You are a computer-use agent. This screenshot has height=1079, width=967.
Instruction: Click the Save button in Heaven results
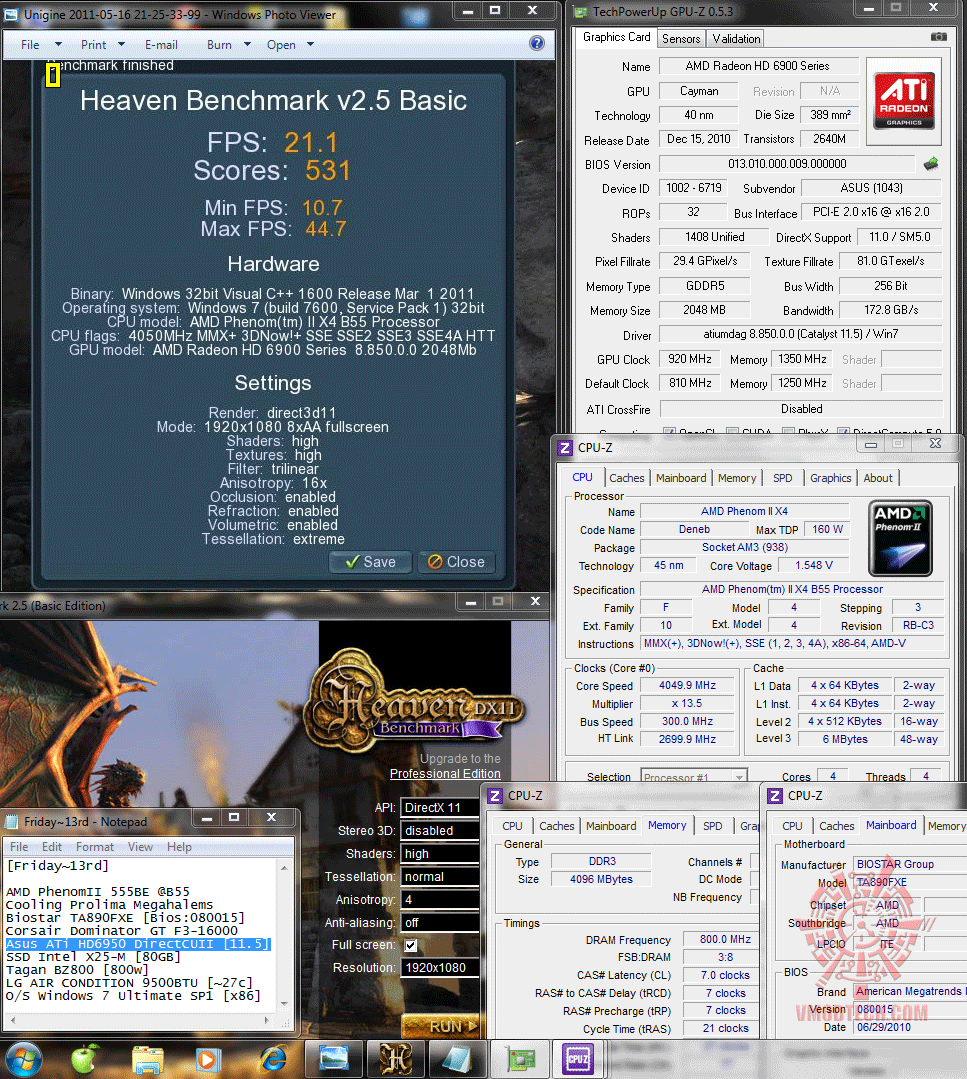point(370,562)
